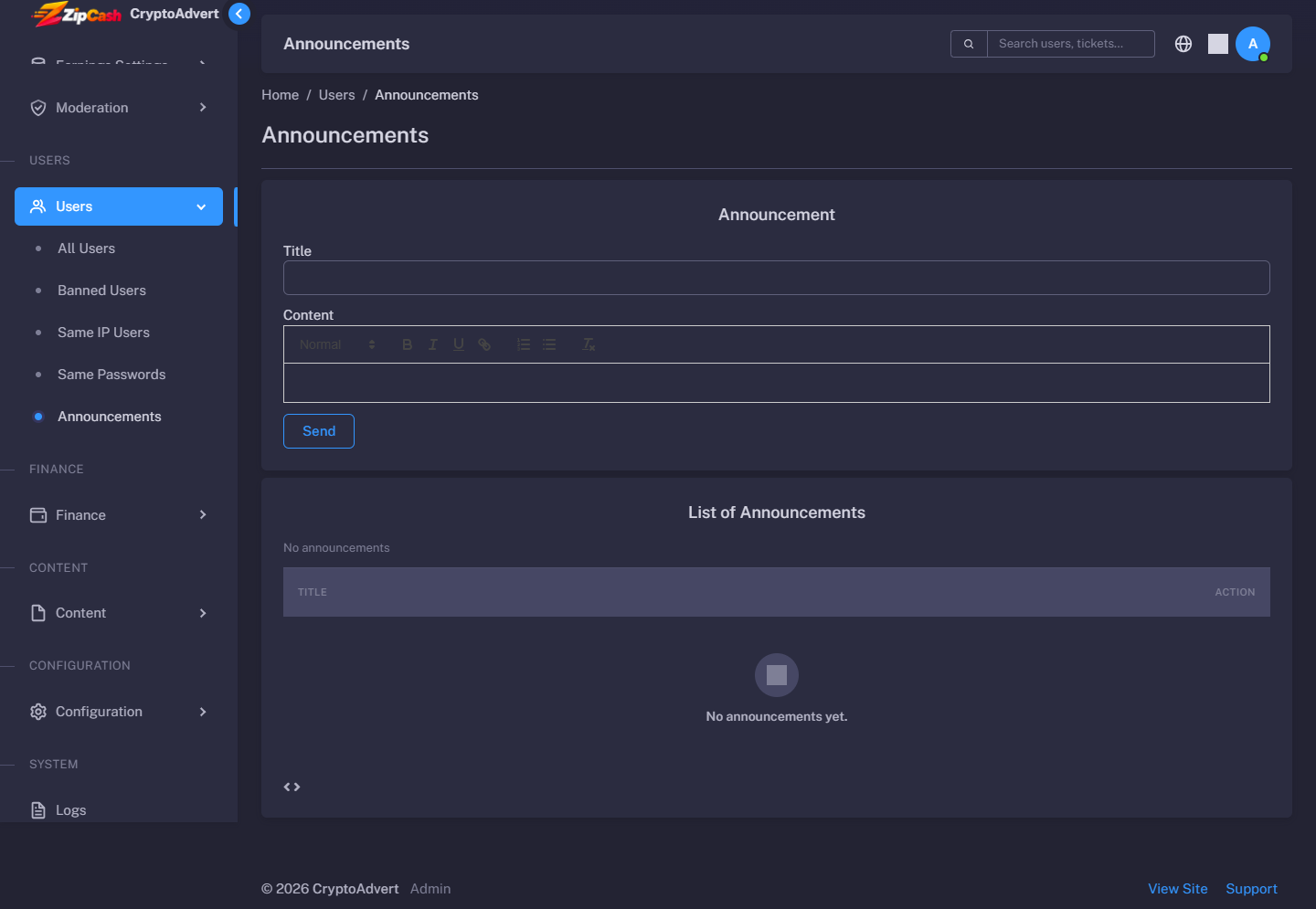Click the code brackets icon below the announcements list
The image size is (1316, 909).
point(292,787)
